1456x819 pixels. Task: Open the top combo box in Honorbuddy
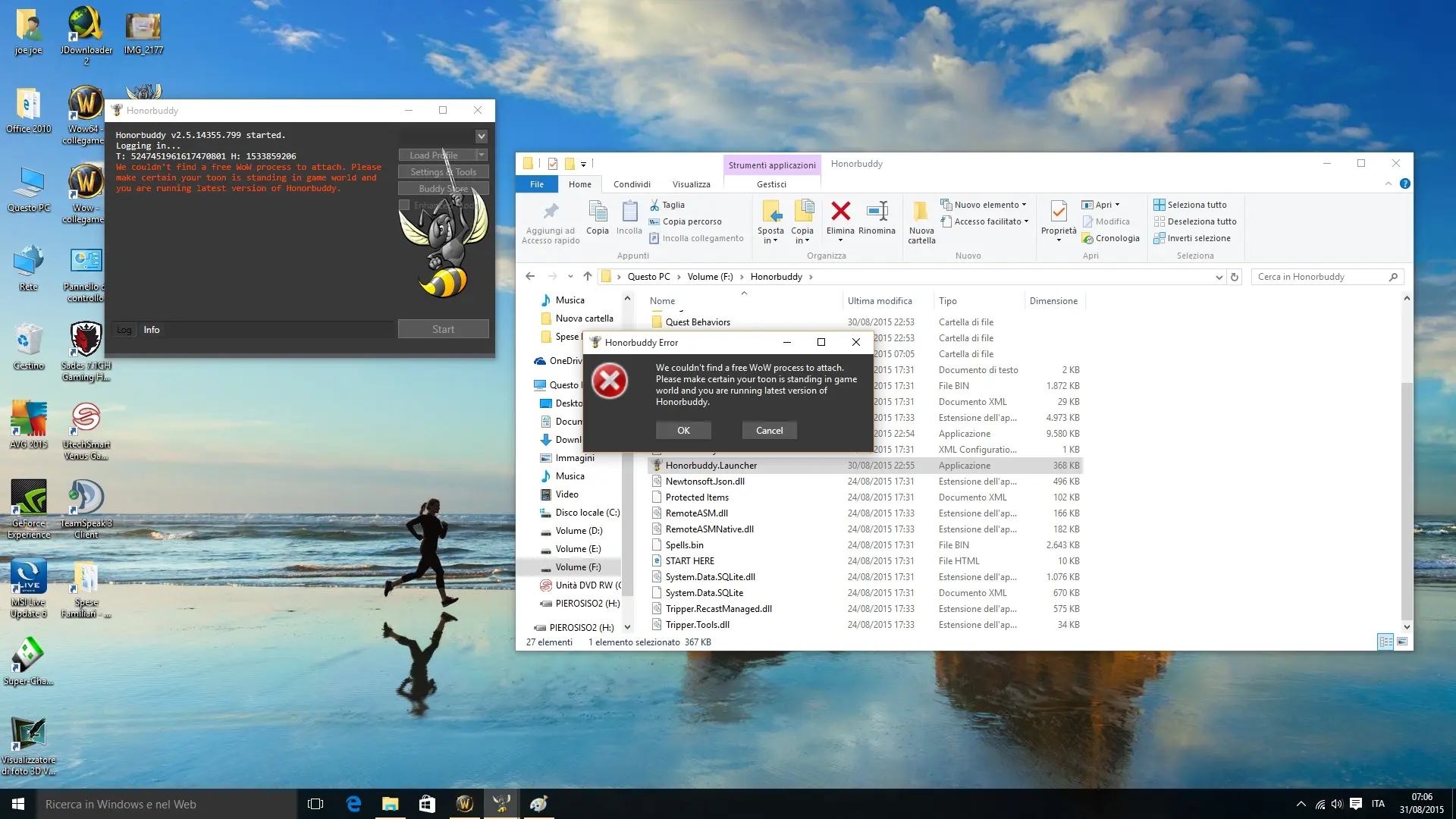(443, 136)
